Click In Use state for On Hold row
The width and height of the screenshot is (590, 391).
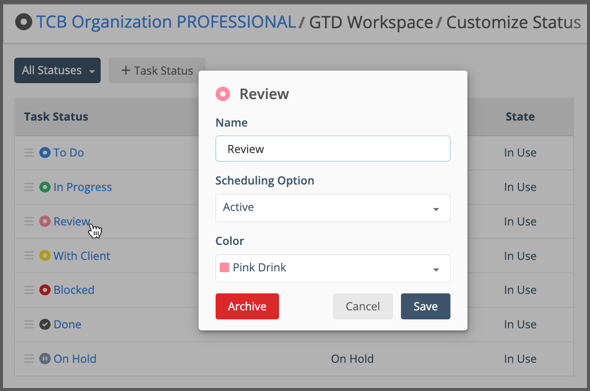520,359
